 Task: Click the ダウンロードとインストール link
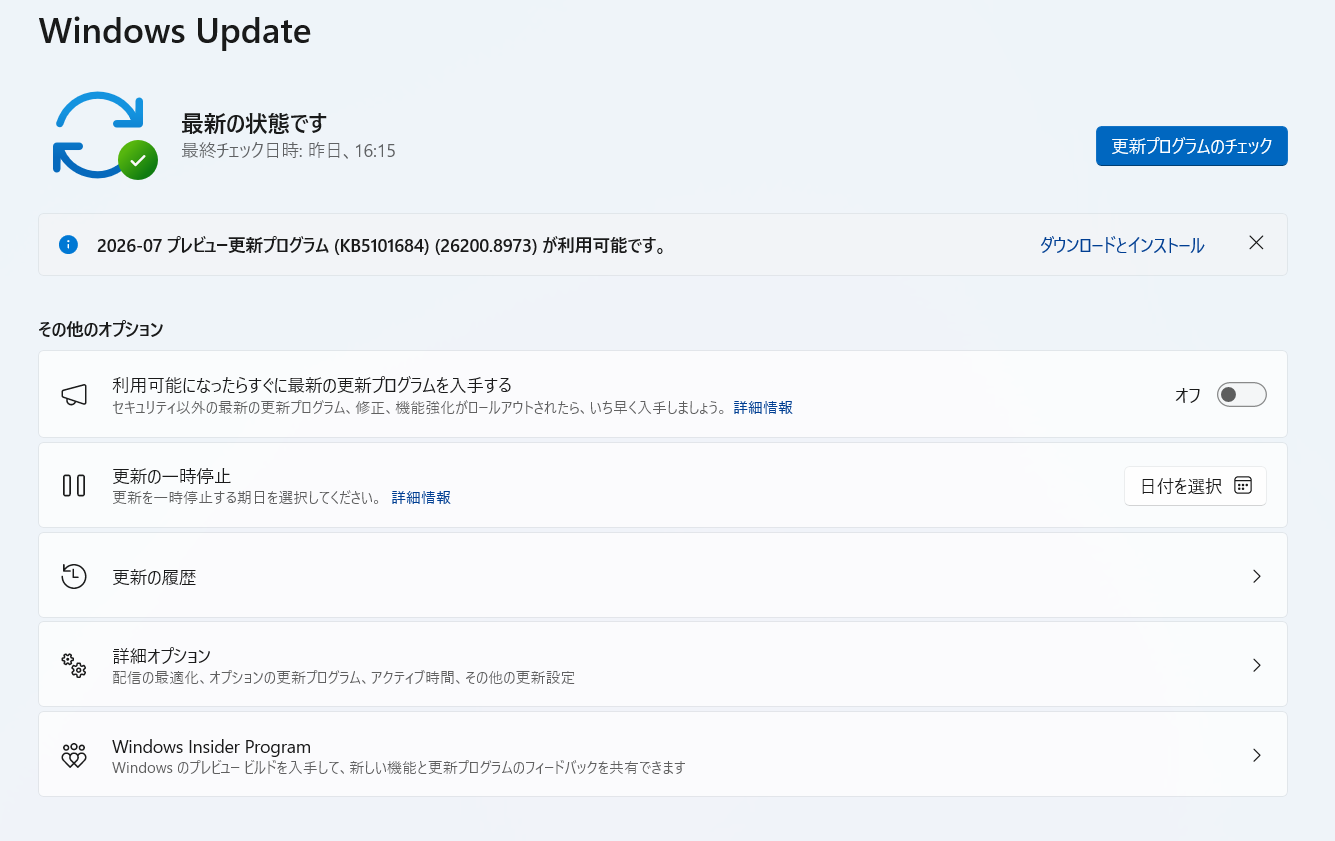[1122, 245]
